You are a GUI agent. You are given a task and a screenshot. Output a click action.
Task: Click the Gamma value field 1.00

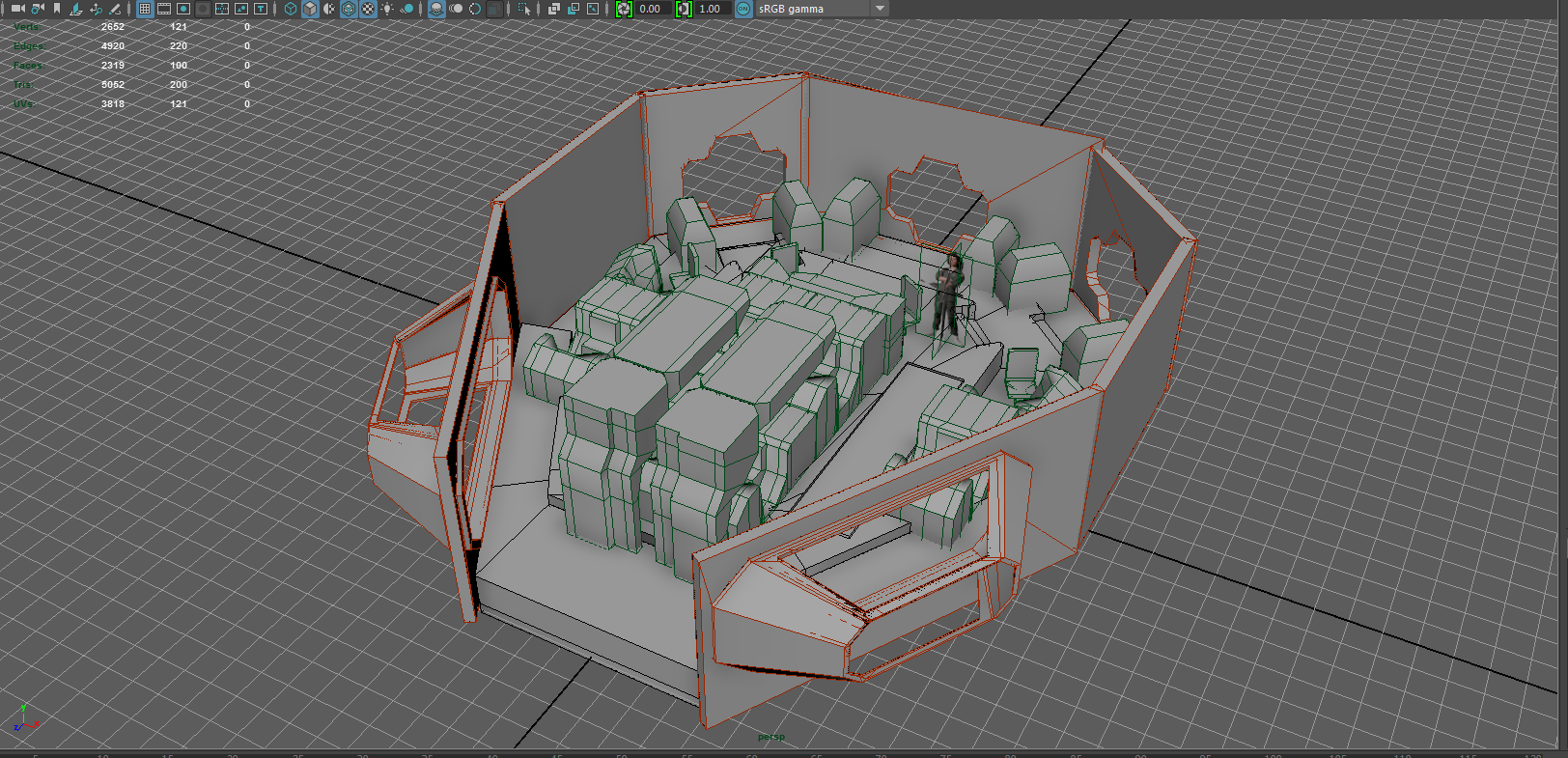click(x=712, y=9)
